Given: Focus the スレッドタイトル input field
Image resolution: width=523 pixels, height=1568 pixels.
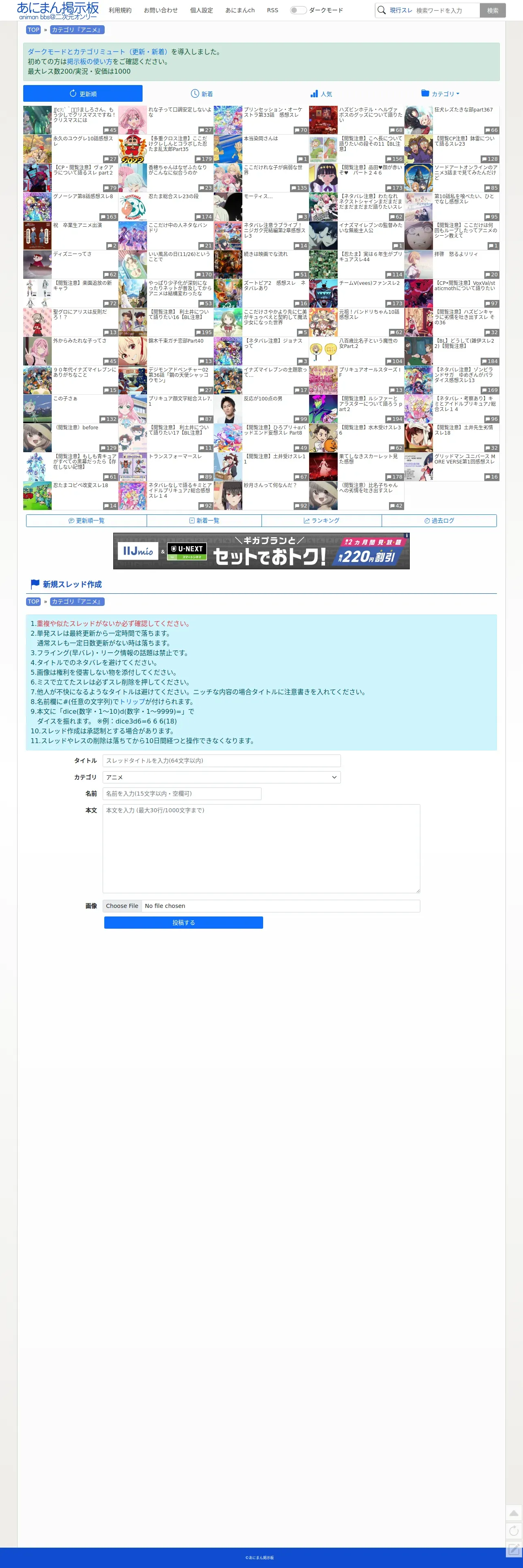Looking at the screenshot, I should [x=221, y=761].
